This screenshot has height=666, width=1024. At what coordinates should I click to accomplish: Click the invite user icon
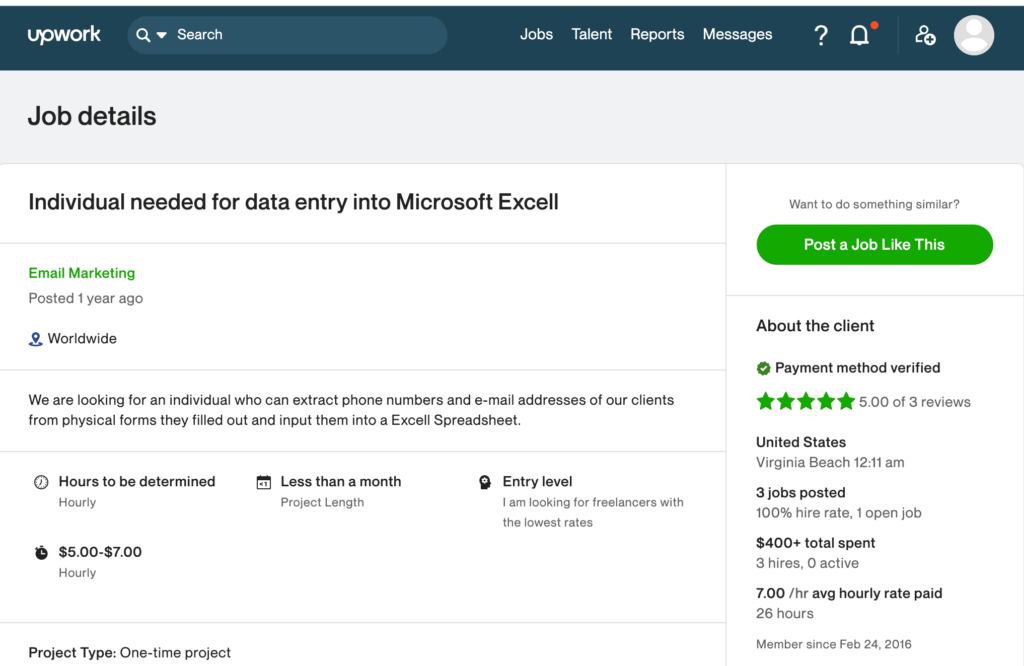(925, 35)
